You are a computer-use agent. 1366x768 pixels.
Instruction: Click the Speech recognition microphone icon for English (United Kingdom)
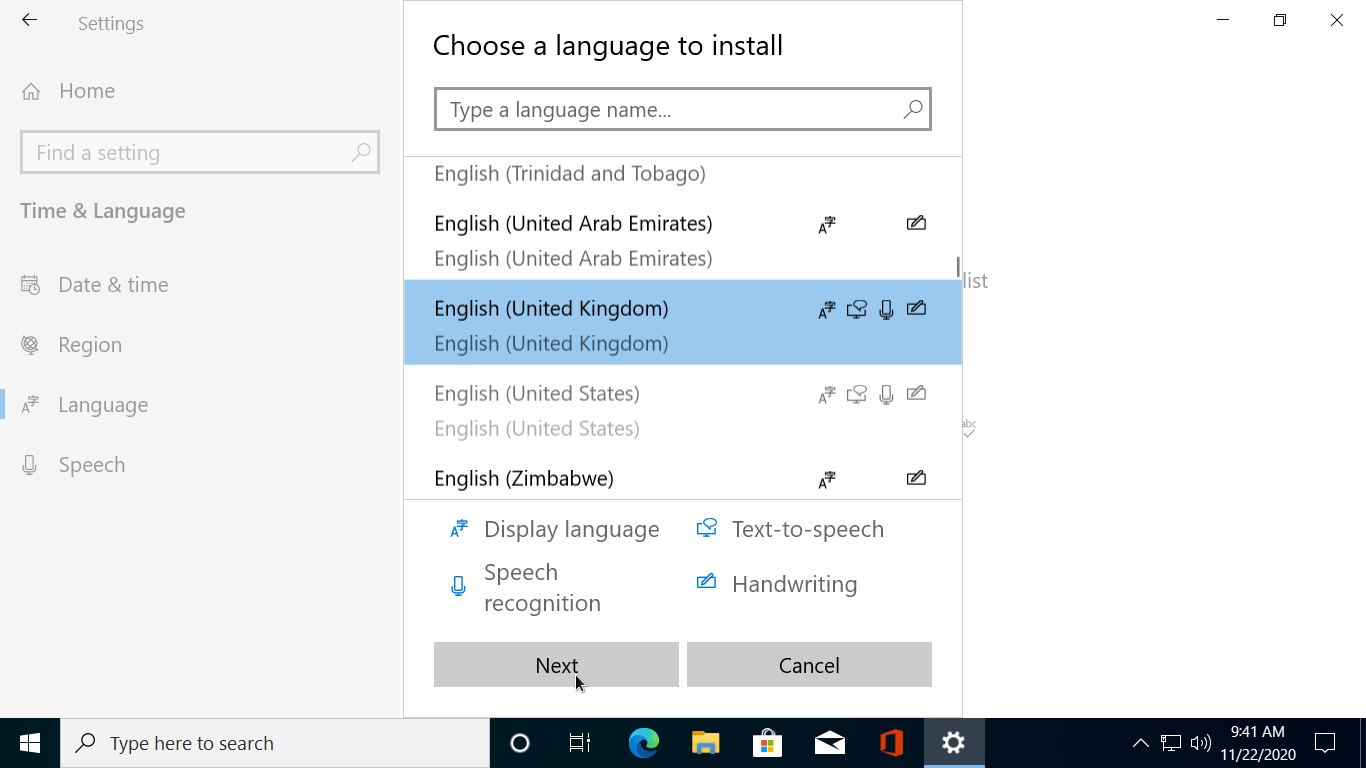886,309
